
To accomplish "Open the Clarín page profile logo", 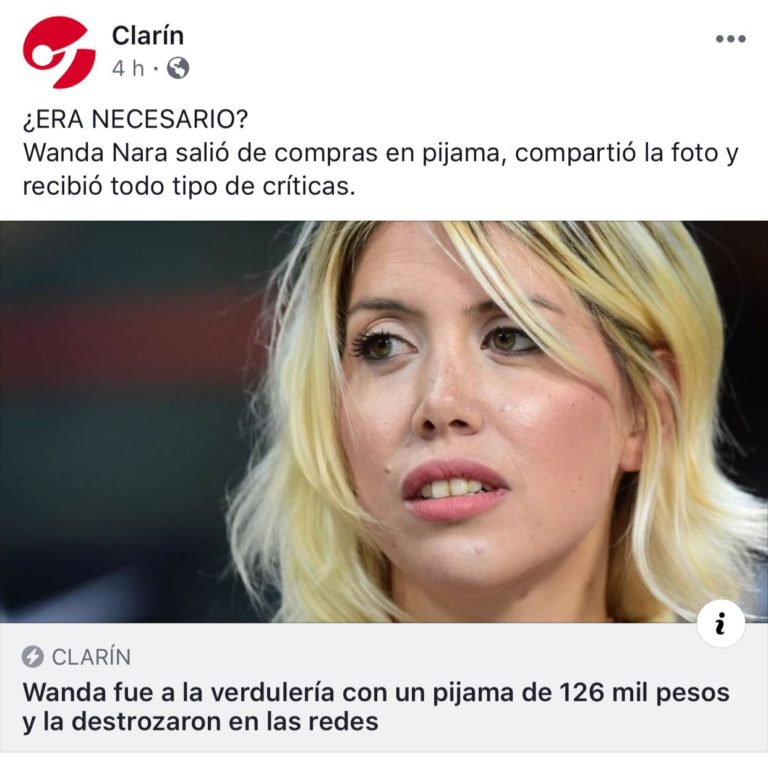I will tap(59, 52).
